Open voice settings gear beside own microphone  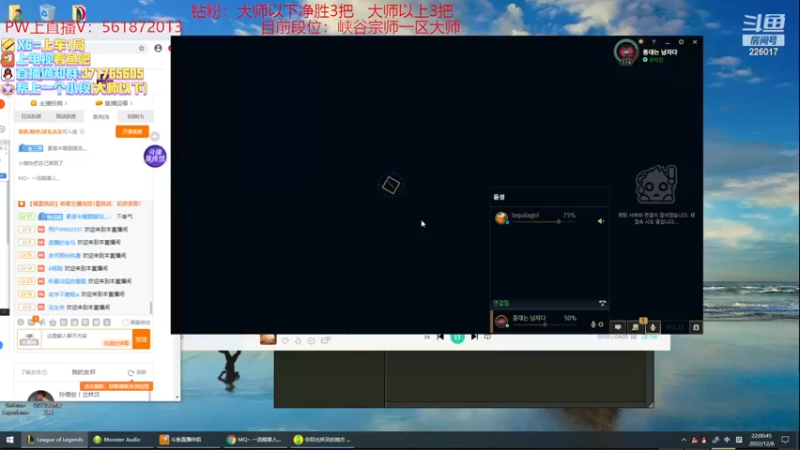click(x=601, y=324)
